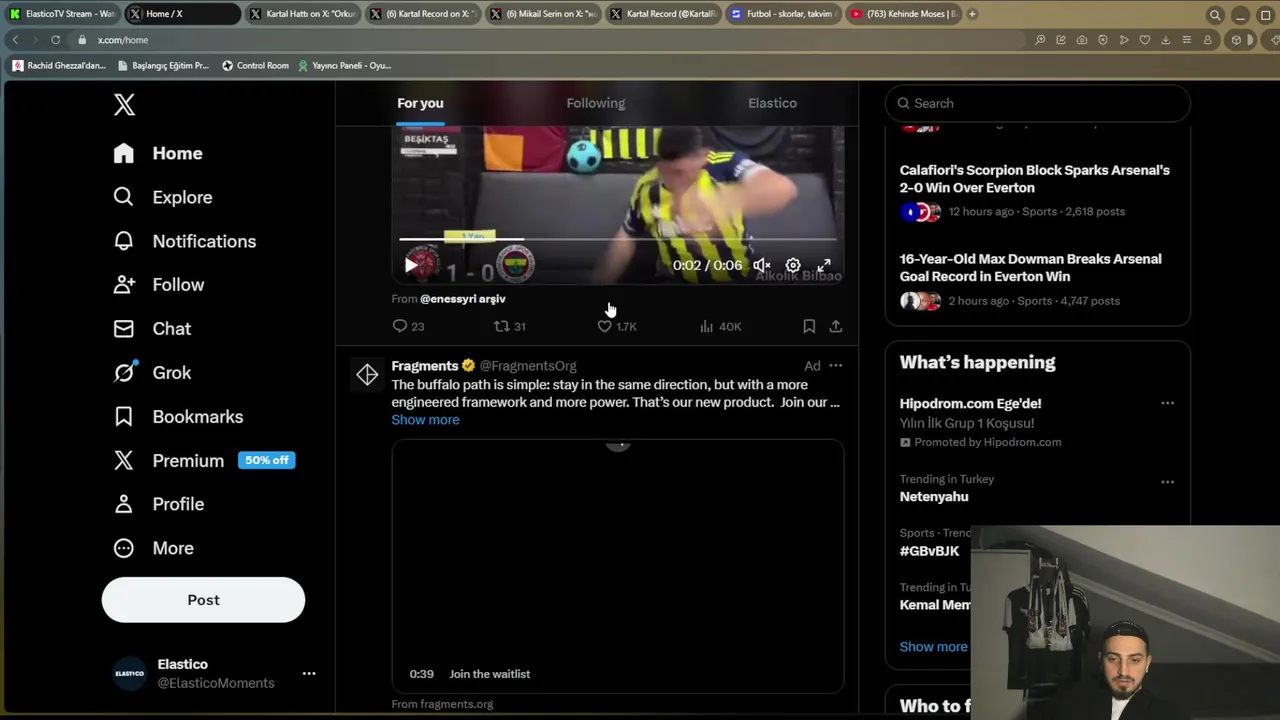Open the #GBvBJK trend
1280x720 pixels.
pyautogui.click(x=929, y=551)
